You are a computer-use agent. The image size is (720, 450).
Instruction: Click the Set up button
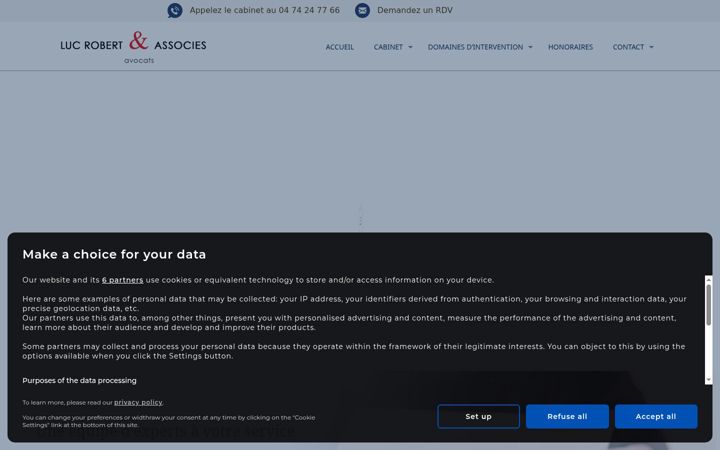(478, 416)
